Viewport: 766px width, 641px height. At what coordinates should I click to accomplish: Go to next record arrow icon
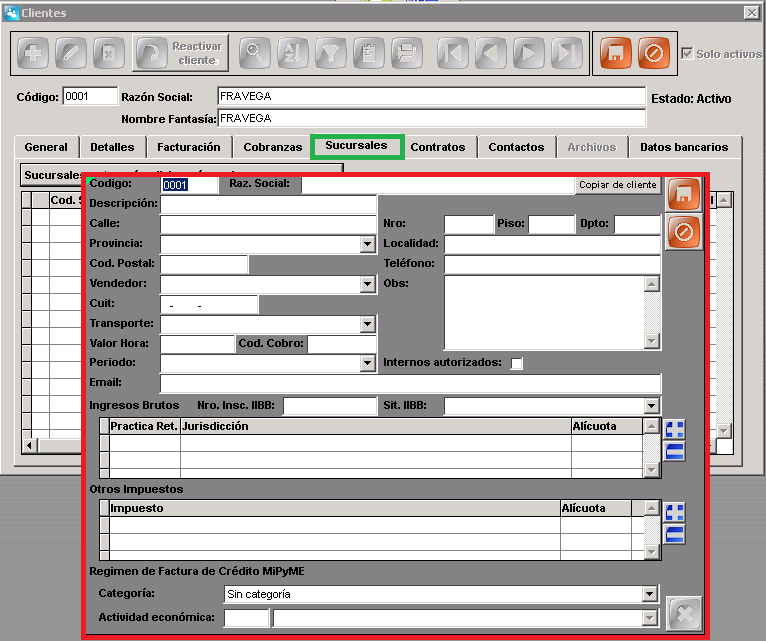529,53
